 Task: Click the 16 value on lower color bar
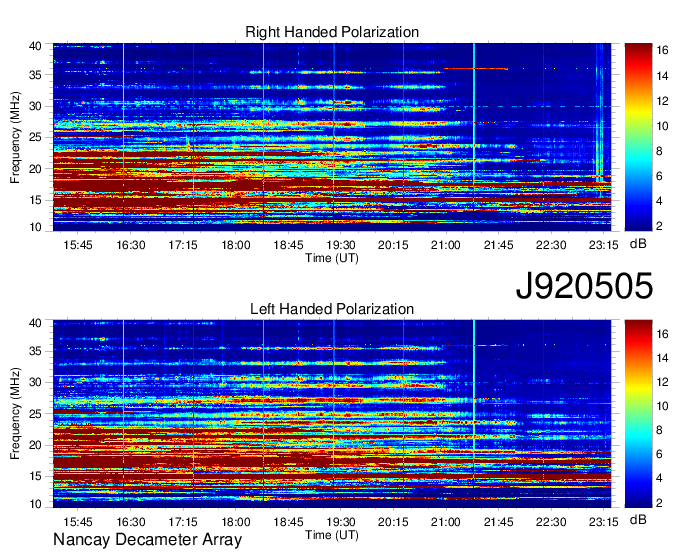tap(662, 334)
